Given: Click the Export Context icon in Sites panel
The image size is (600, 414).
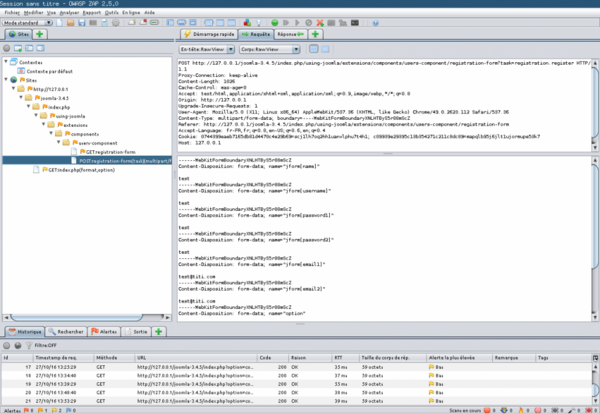Looking at the screenshot, I should (40, 48).
